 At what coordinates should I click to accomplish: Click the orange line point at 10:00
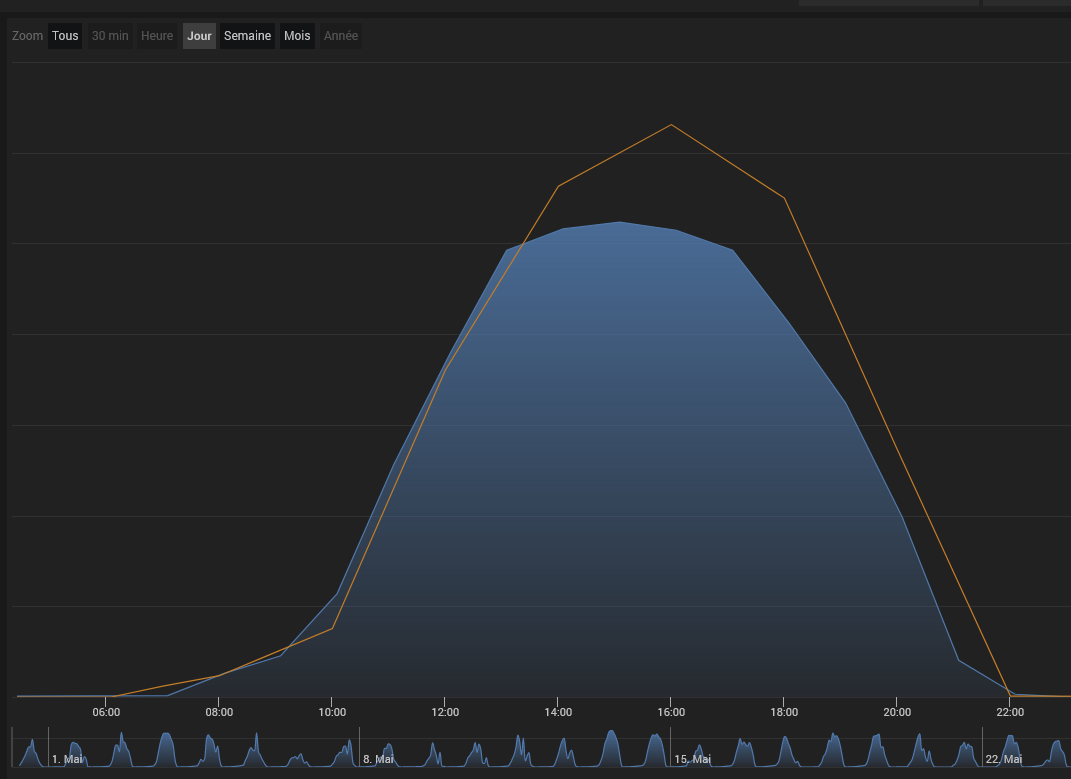[x=332, y=628]
